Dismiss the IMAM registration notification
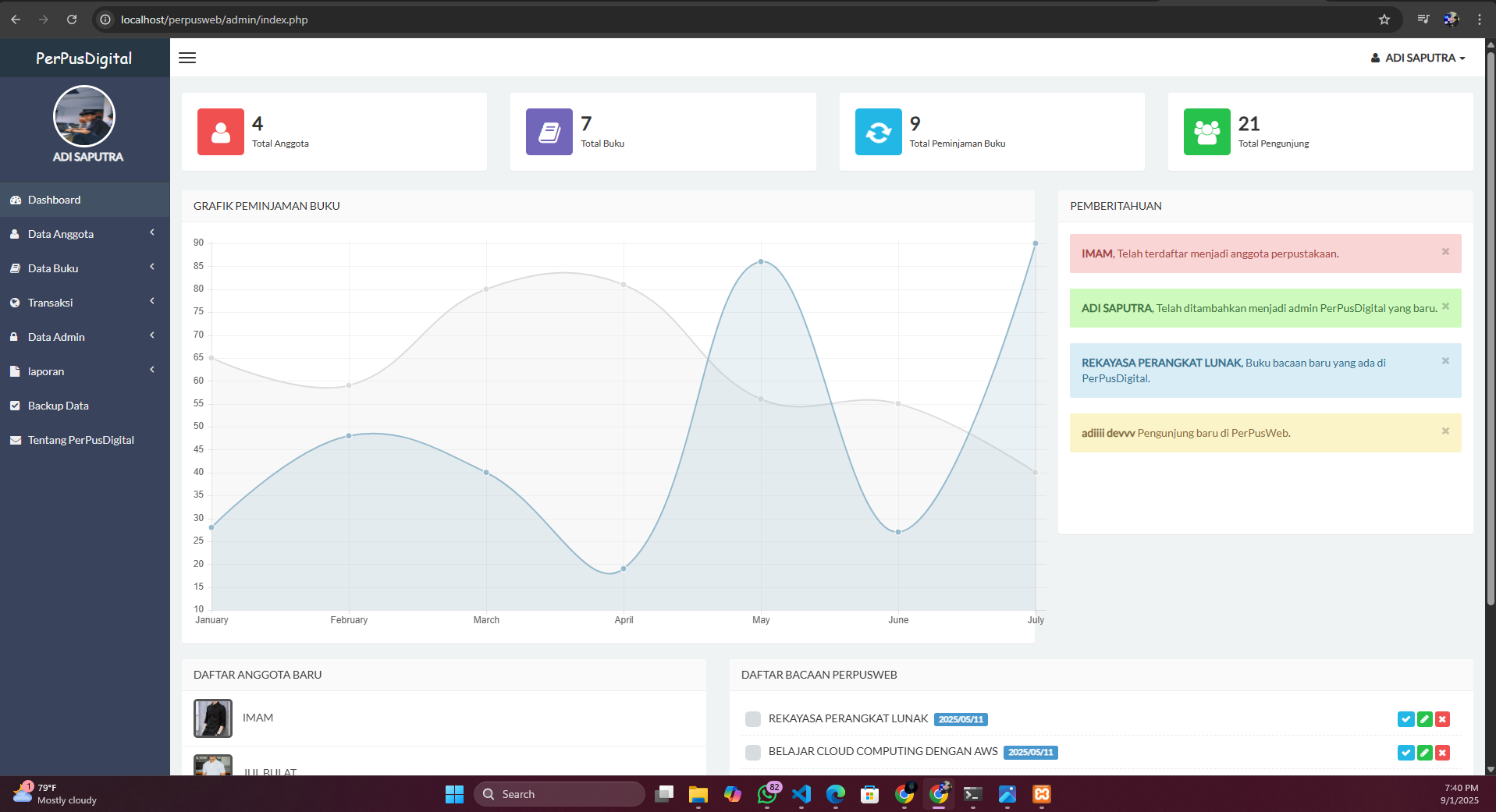This screenshot has height=812, width=1496. pos(1445,252)
